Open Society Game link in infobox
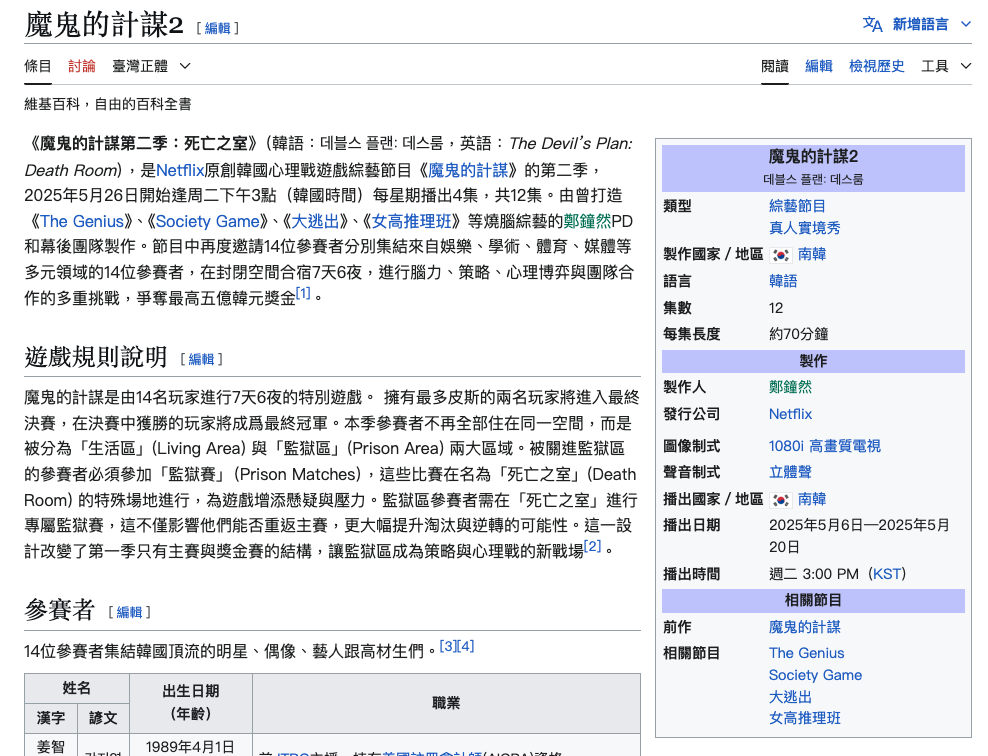988x756 pixels. tap(815, 675)
